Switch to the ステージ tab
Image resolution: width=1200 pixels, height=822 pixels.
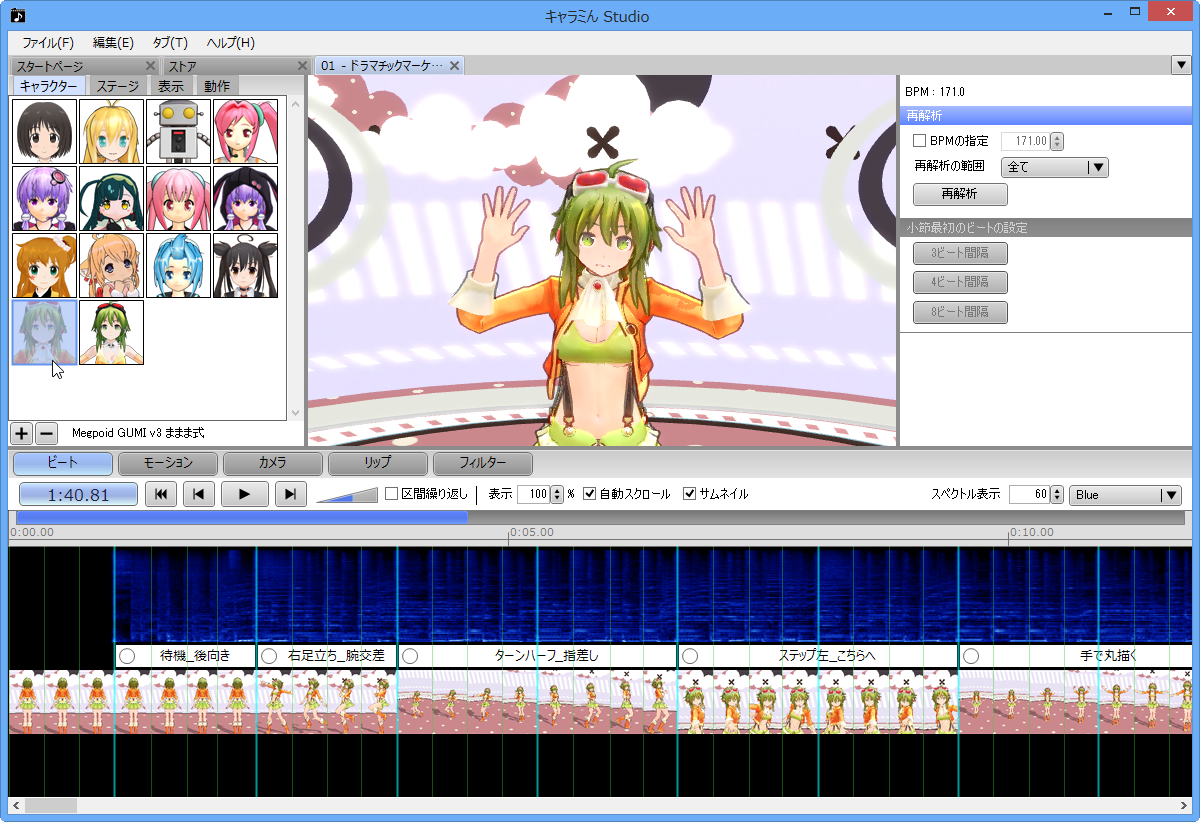[x=117, y=86]
